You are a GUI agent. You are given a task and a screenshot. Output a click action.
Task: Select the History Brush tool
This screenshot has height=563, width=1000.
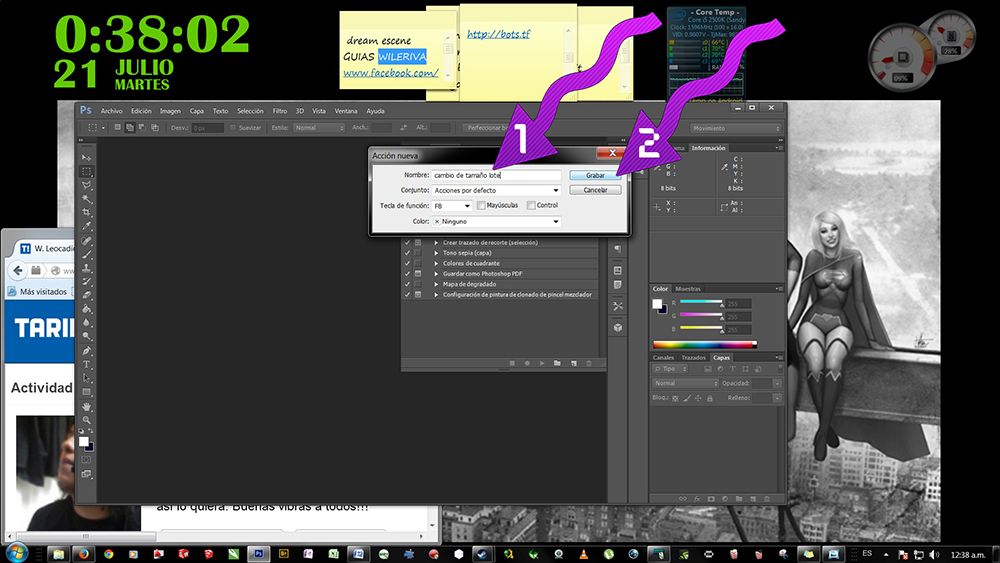coord(86,282)
